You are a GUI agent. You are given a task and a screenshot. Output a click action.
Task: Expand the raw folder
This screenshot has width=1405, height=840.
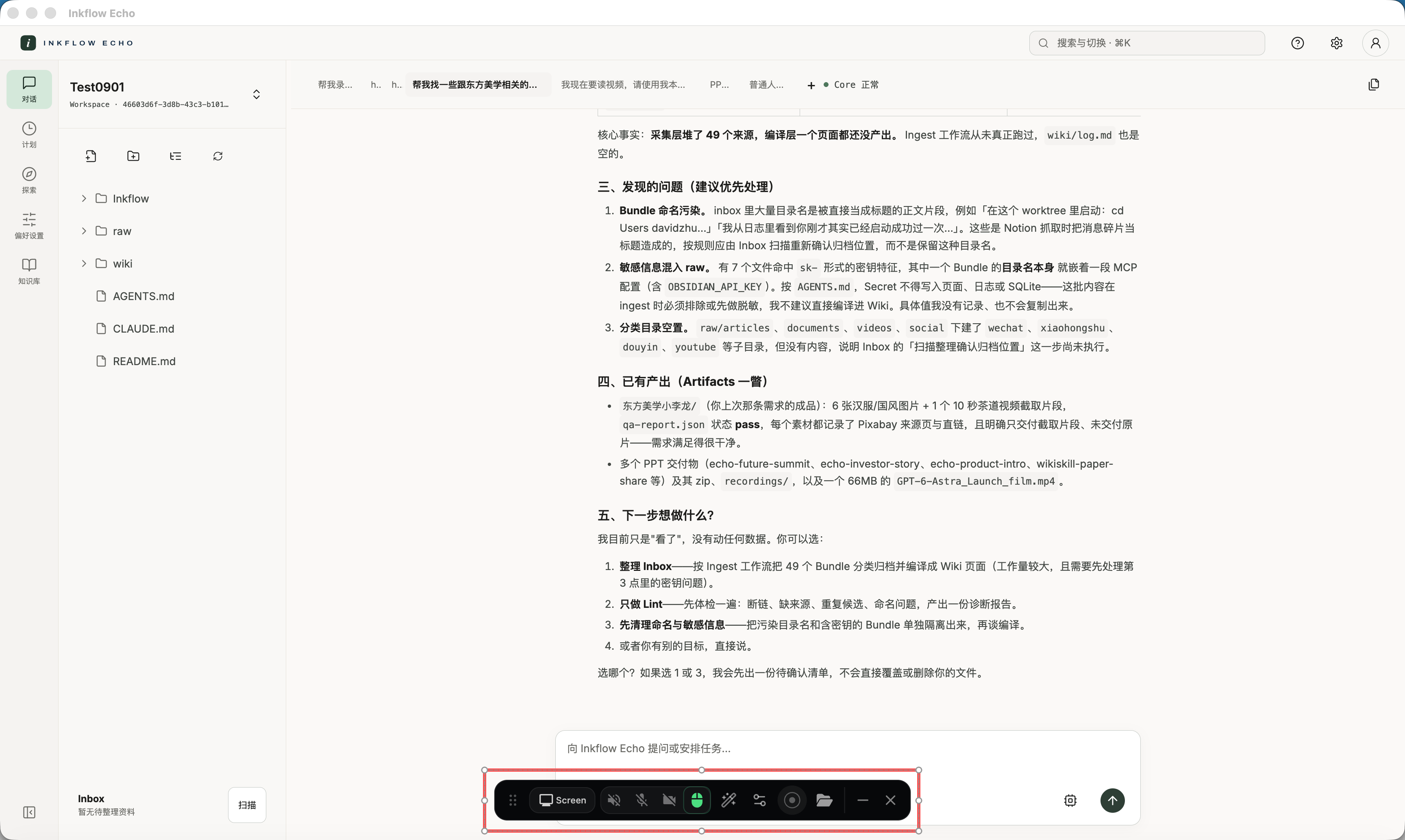[84, 231]
